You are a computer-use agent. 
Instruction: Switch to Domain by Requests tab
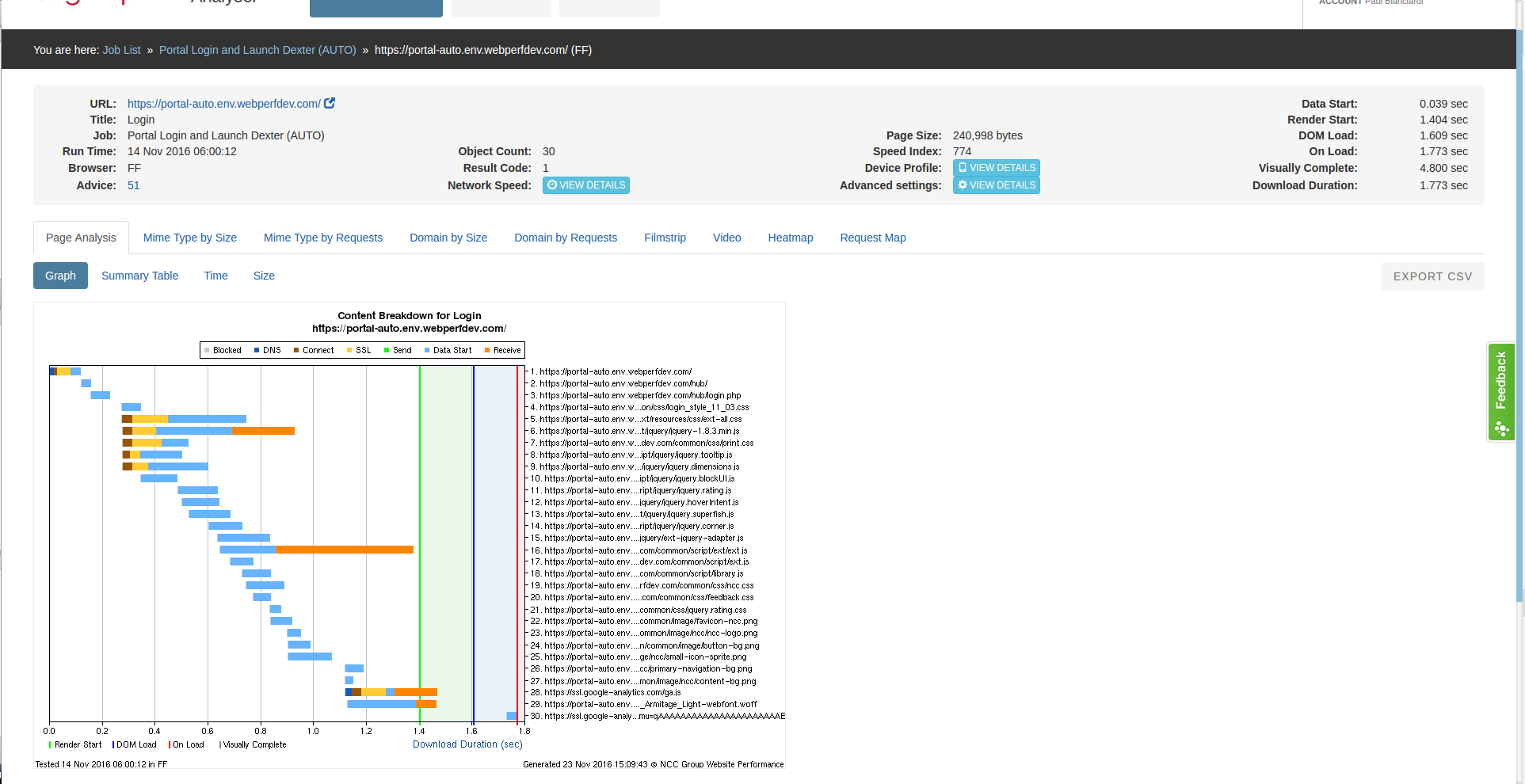566,238
